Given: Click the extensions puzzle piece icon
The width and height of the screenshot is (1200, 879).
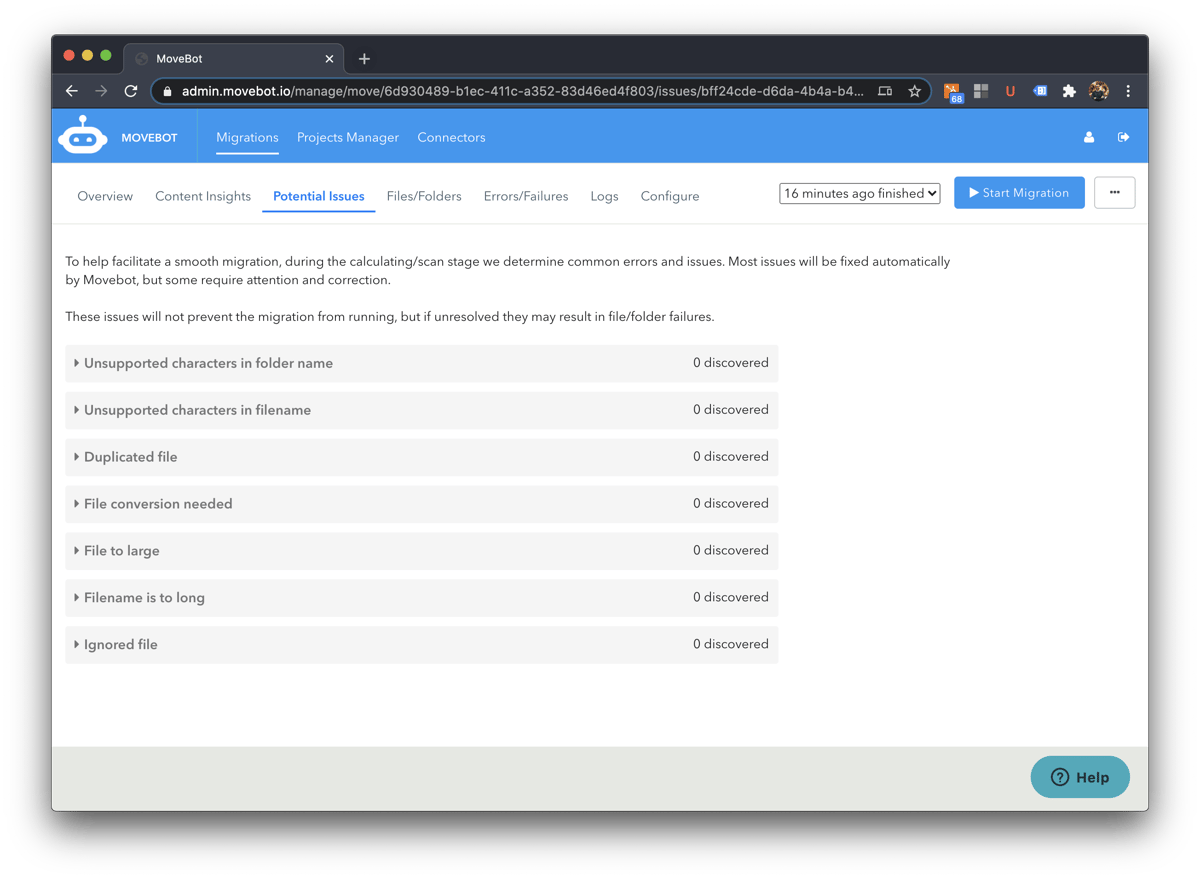Looking at the screenshot, I should pos(1069,91).
